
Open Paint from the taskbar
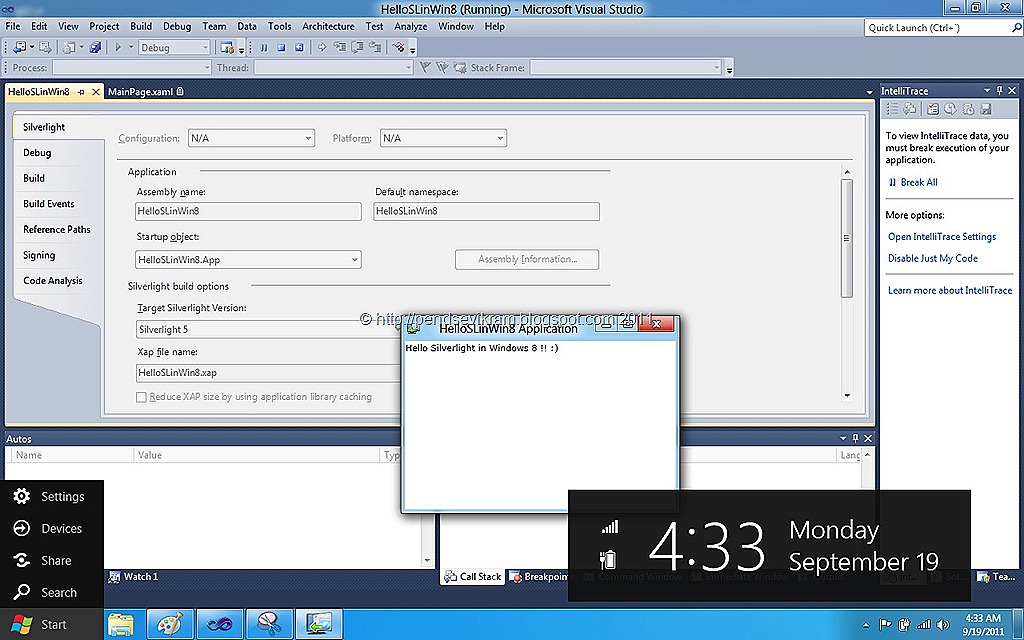[x=170, y=624]
